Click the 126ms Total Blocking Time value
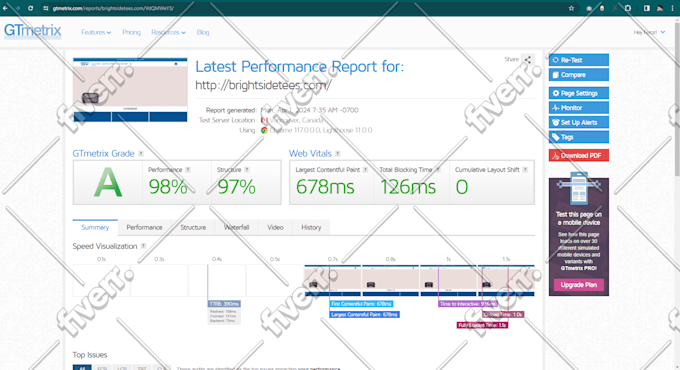 pos(408,187)
